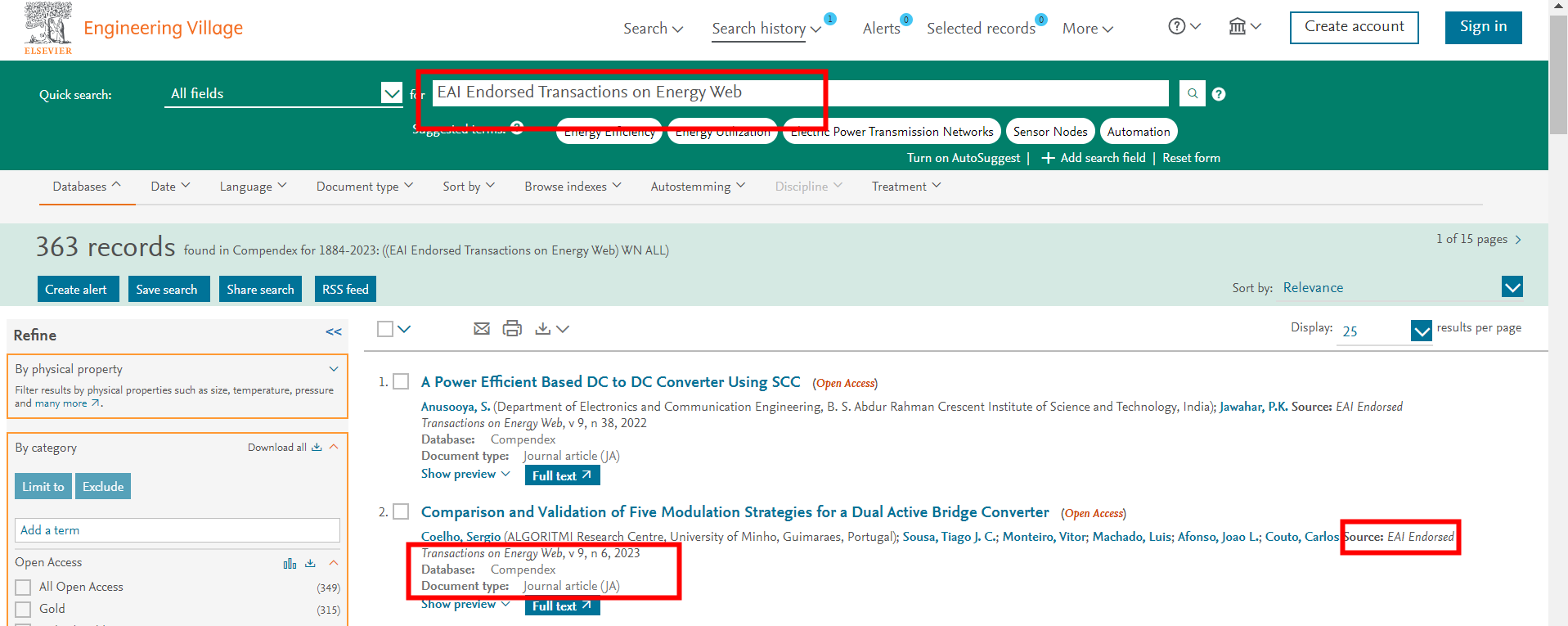
Task: Open Full text for result 1
Action: [563, 475]
